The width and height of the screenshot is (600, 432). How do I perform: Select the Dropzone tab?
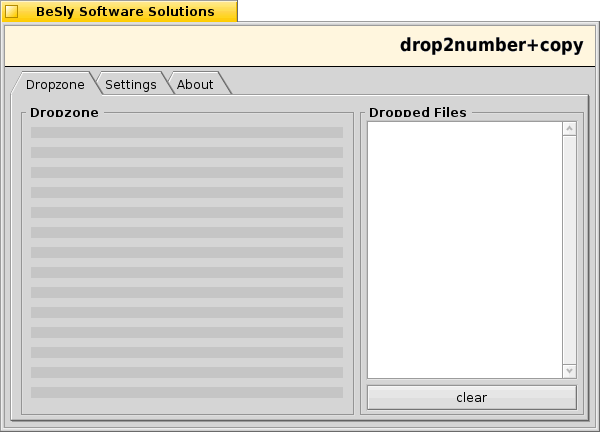(x=55, y=84)
